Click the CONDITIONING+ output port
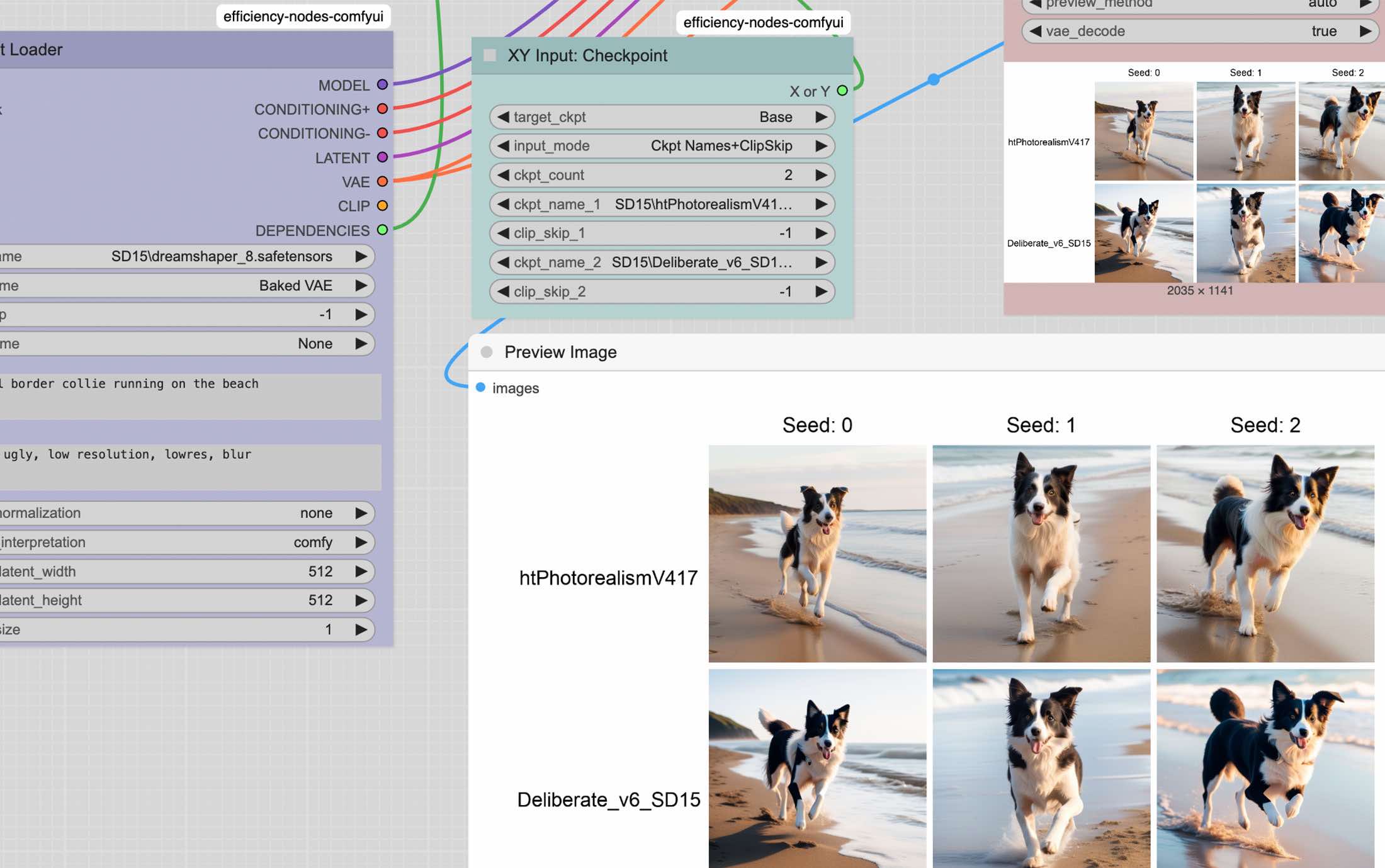Screen dimensions: 1385x868 pyautogui.click(x=382, y=109)
